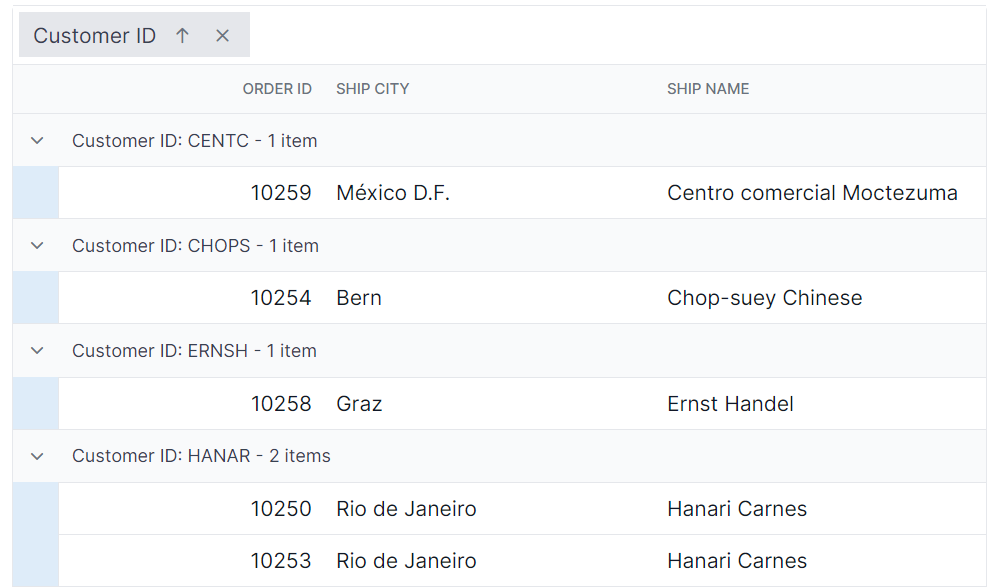Collapse the CENTC customer group
Screen dimensions: 995x587
coord(37,141)
